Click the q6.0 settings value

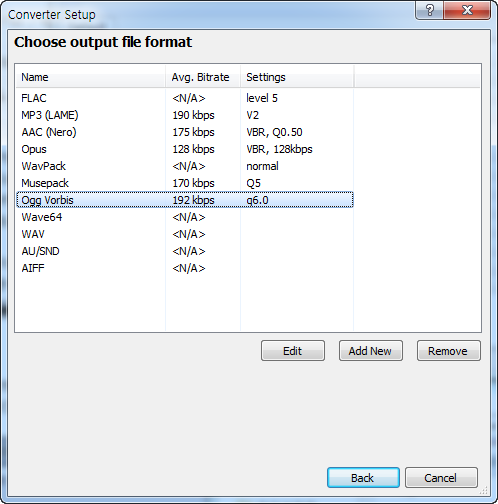[257, 200]
